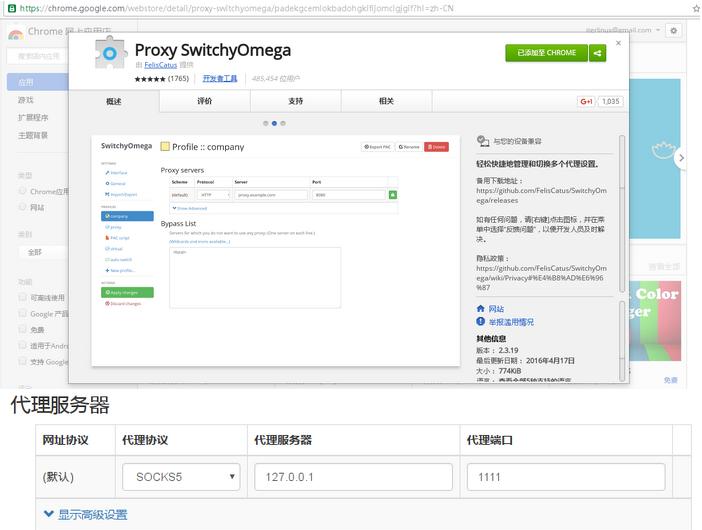Click the five-star rating (1765)

(x=150, y=79)
